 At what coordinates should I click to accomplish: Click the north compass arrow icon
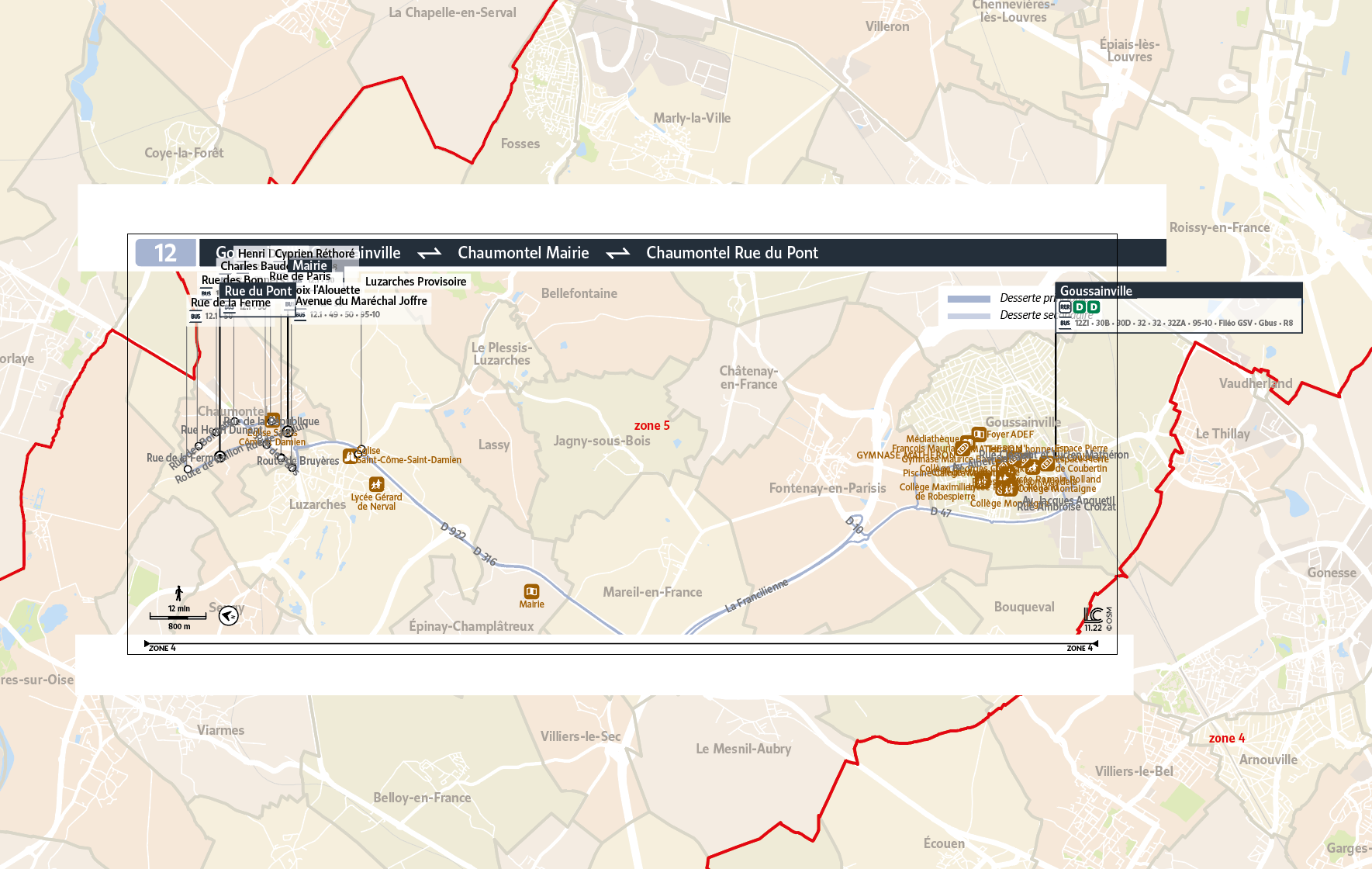point(228,616)
